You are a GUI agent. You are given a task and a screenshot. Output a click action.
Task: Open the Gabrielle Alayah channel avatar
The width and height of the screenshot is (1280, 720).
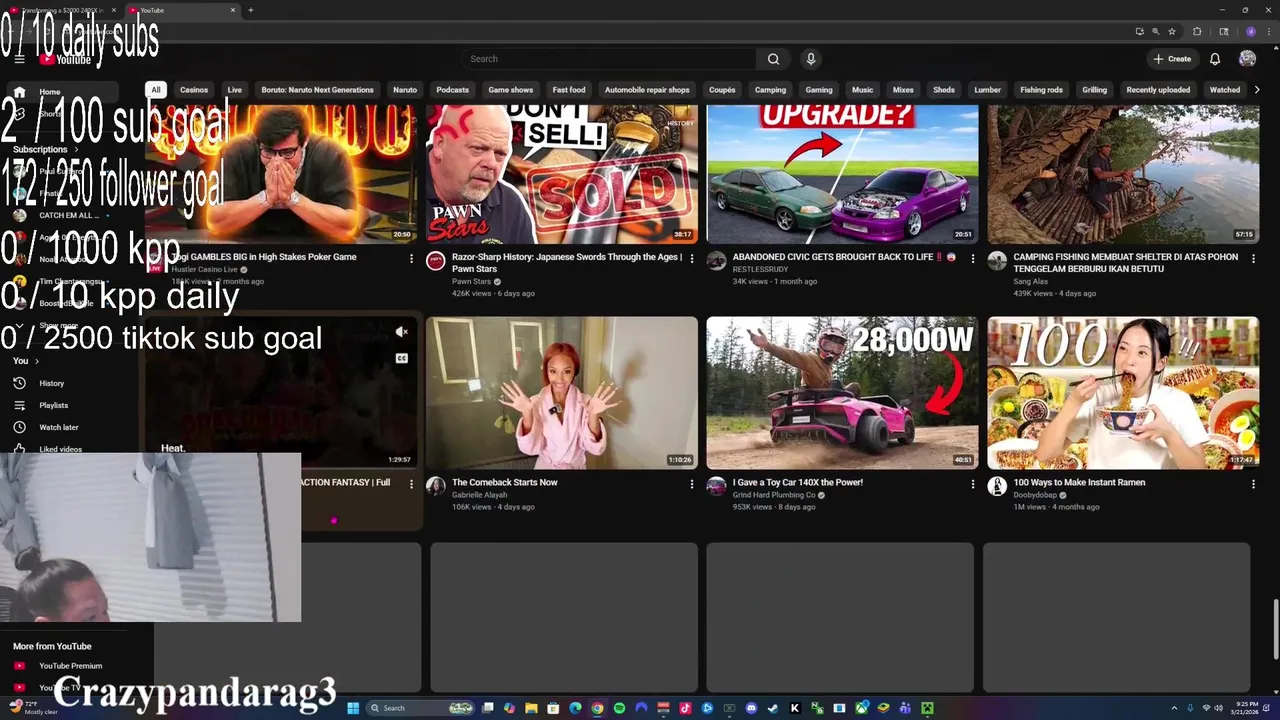435,486
